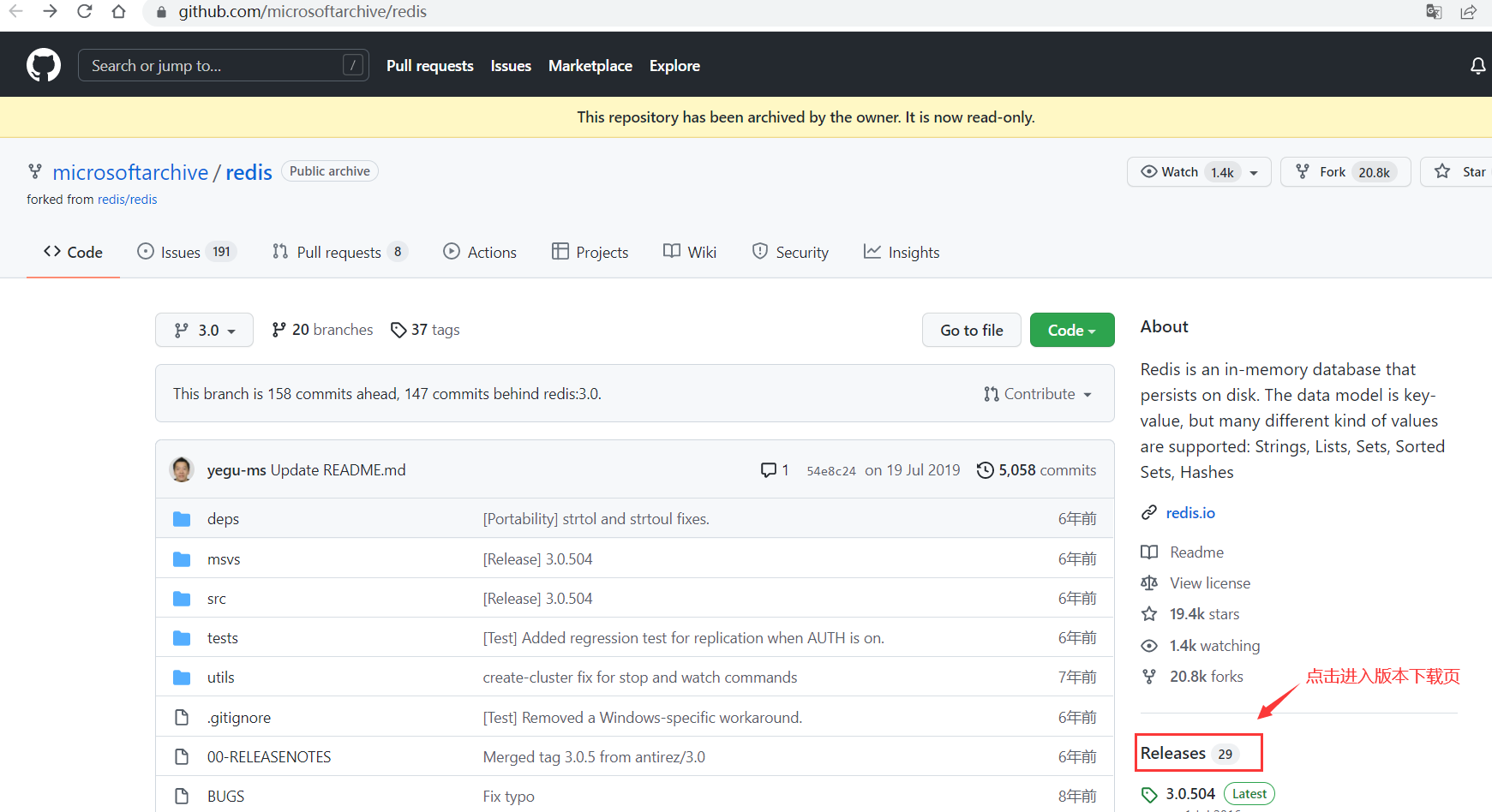This screenshot has height=812, width=1492.
Task: Open the Issues tab with 191 issues
Action: point(187,252)
